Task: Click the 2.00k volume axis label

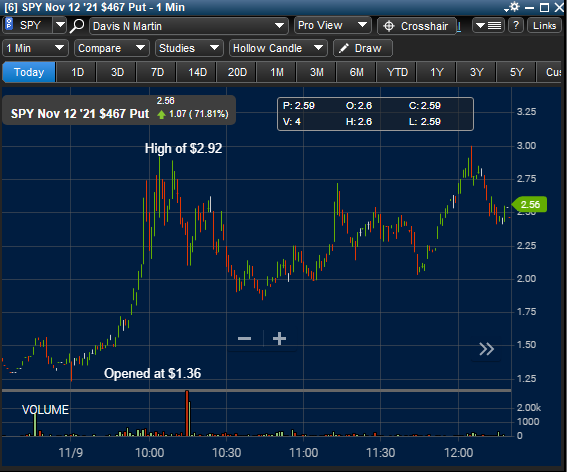Action: pyautogui.click(x=528, y=408)
